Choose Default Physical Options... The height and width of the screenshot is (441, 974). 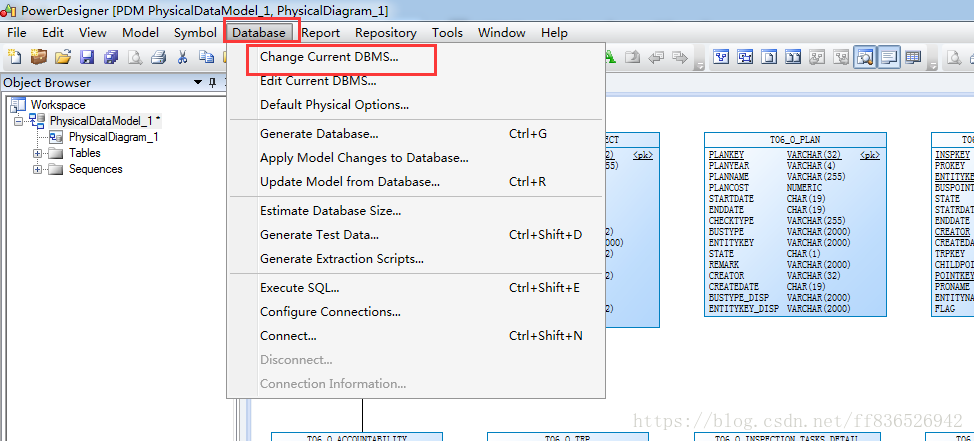click(x=416, y=105)
